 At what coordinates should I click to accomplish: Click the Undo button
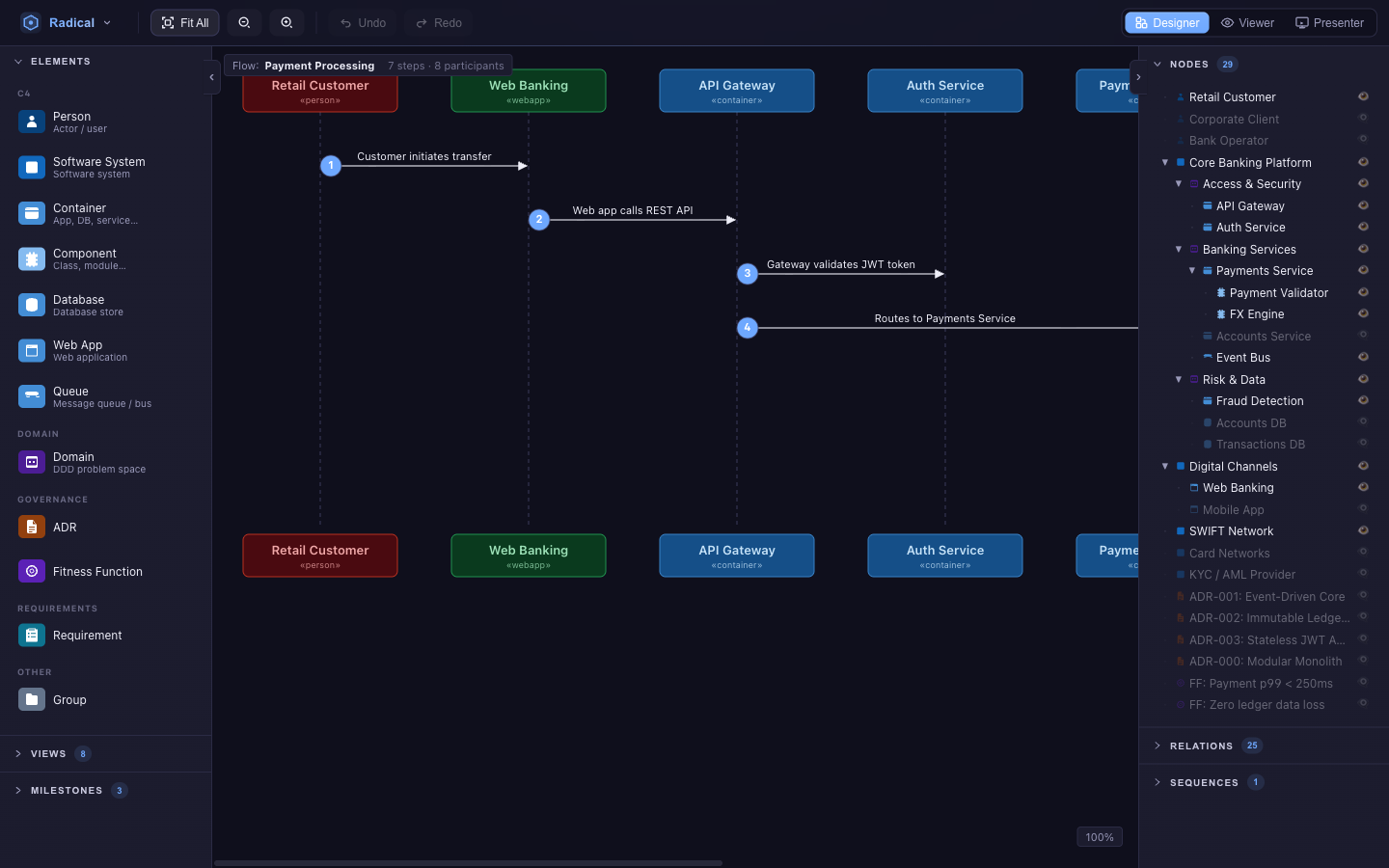(x=364, y=23)
